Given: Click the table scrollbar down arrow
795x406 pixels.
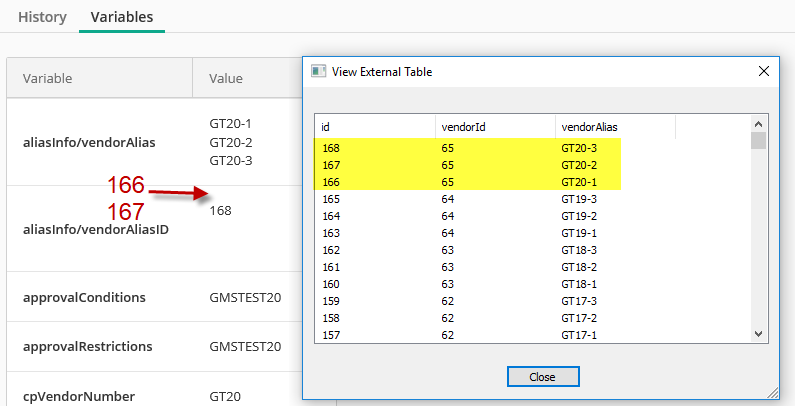Looking at the screenshot, I should 758,334.
